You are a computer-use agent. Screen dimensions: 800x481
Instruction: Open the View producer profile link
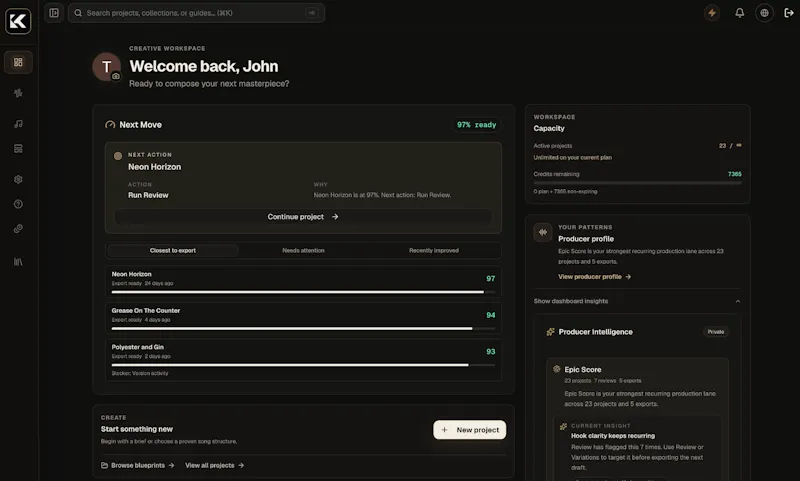pos(594,276)
